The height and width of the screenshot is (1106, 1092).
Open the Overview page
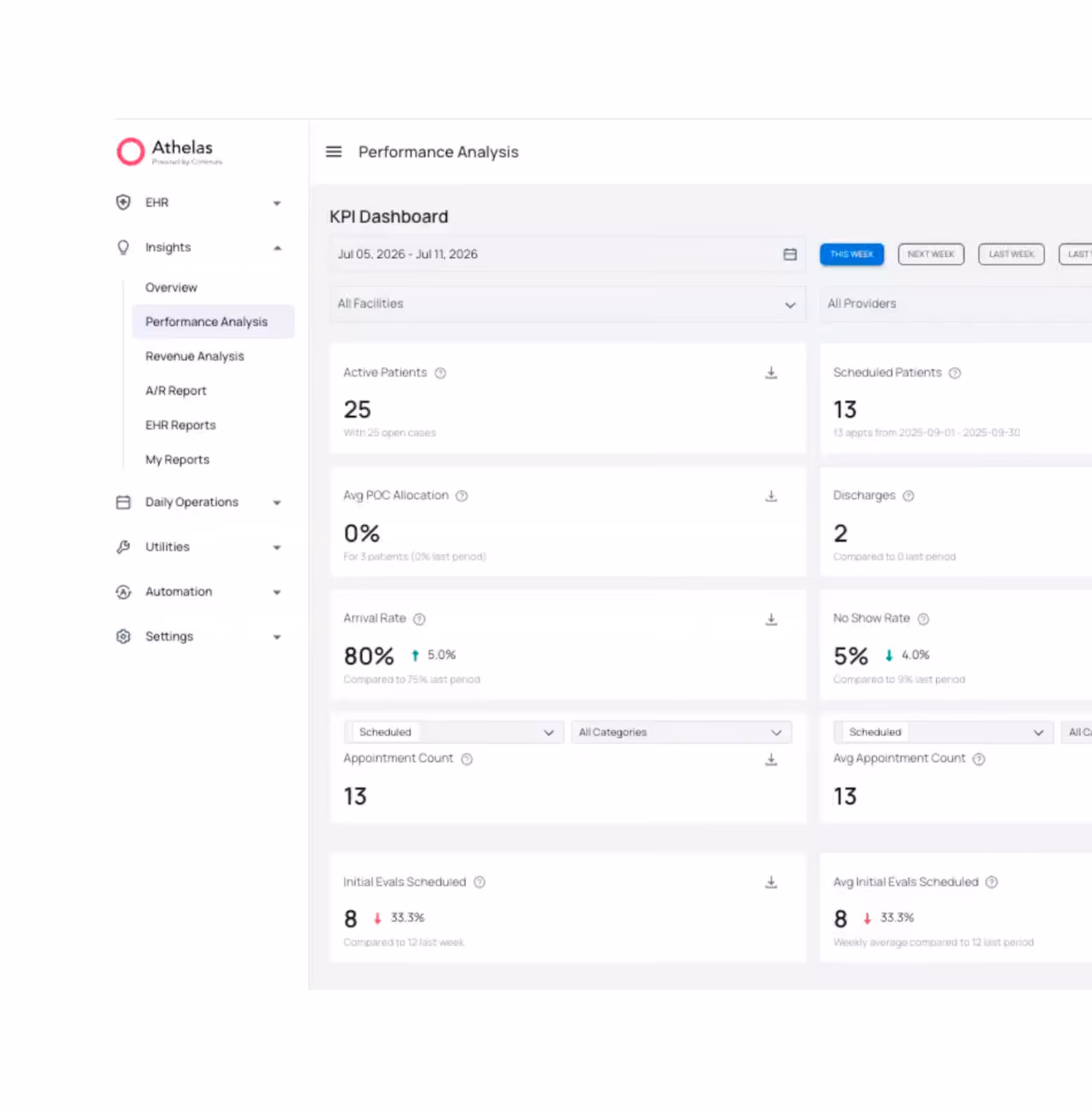click(x=171, y=288)
